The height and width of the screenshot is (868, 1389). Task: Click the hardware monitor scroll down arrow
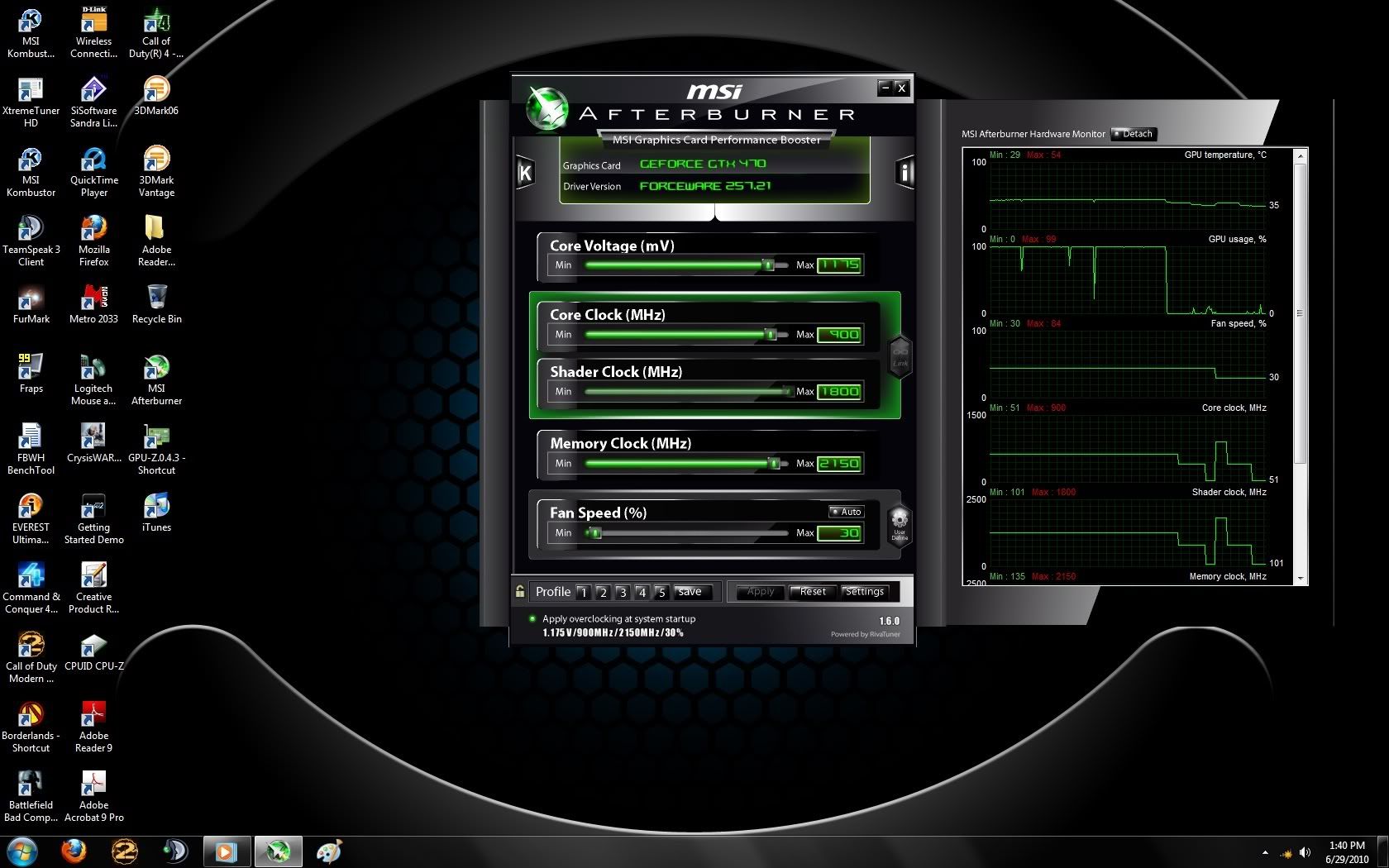click(x=1300, y=579)
